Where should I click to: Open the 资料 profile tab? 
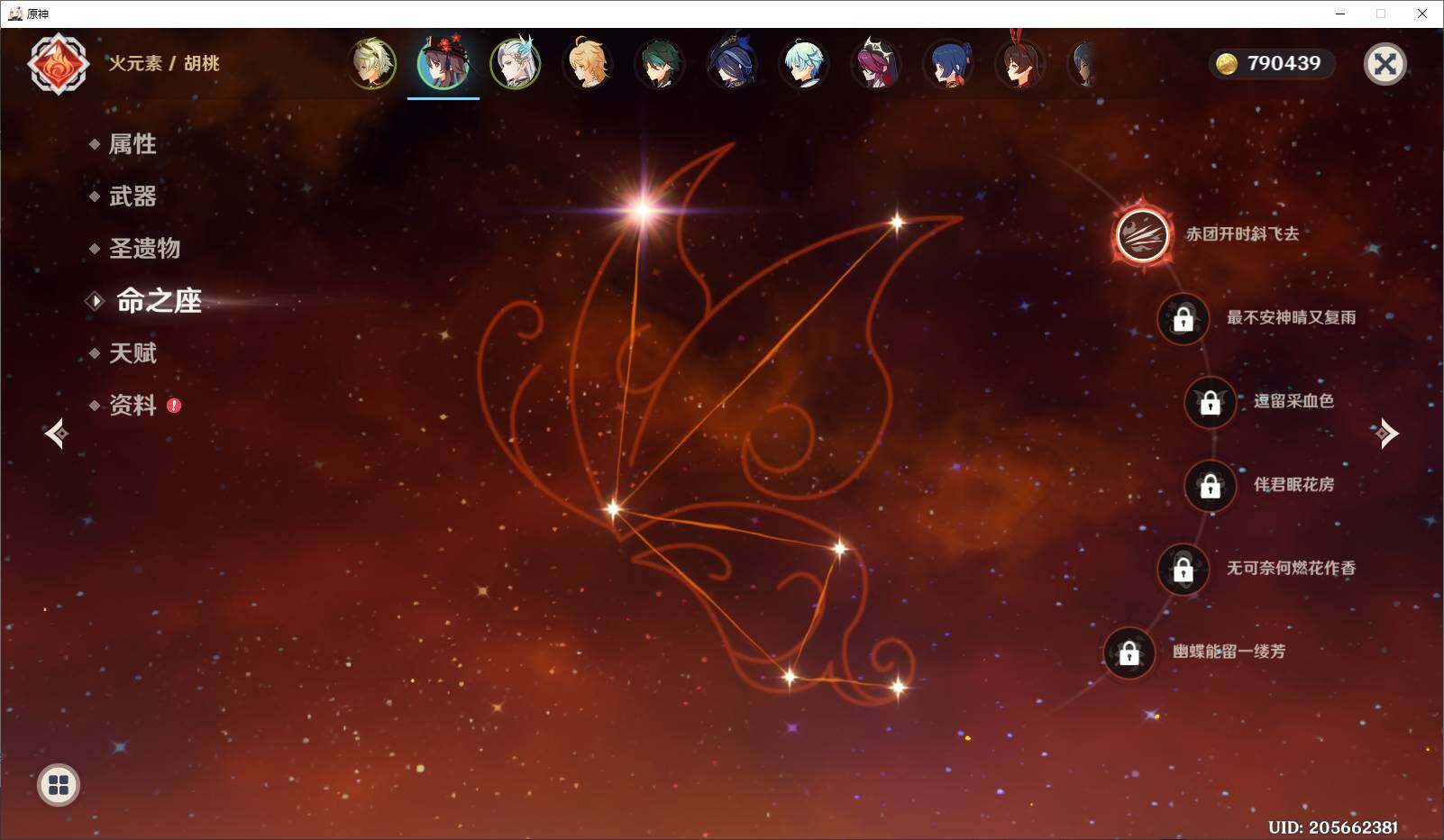tap(132, 406)
